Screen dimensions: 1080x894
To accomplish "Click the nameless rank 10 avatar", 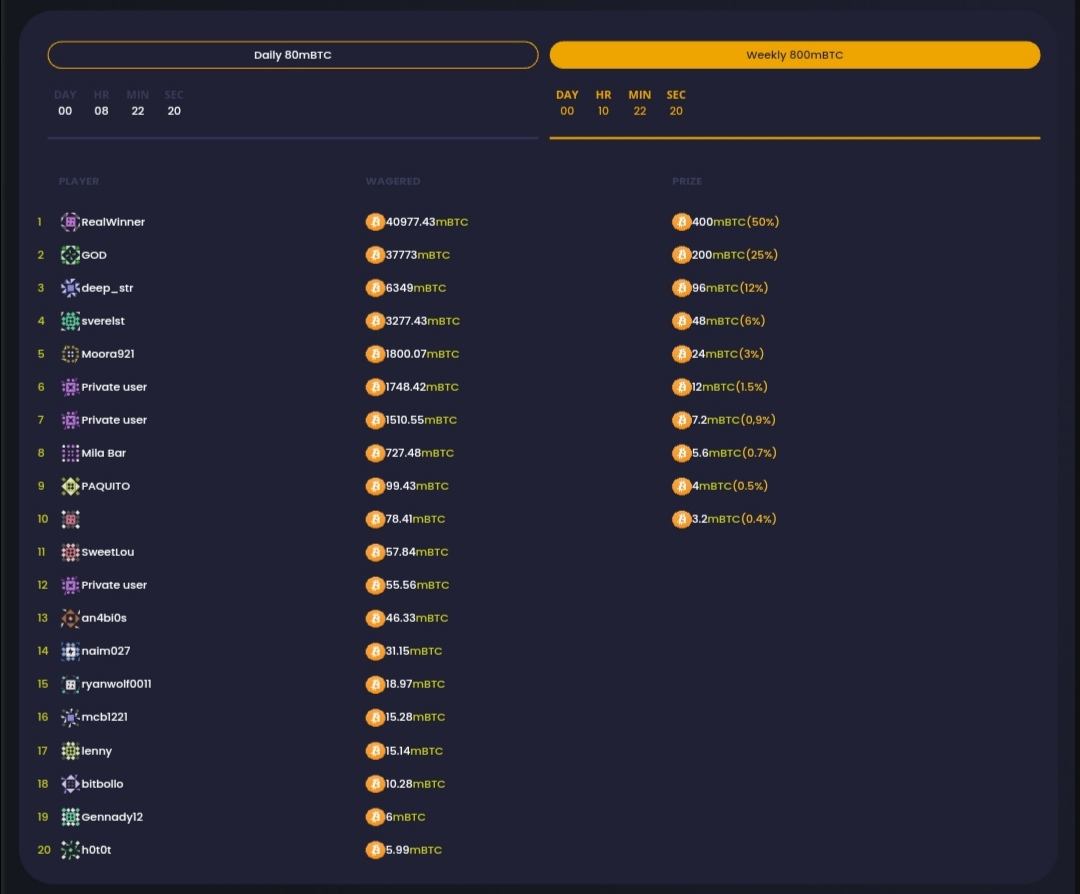I will point(70,519).
